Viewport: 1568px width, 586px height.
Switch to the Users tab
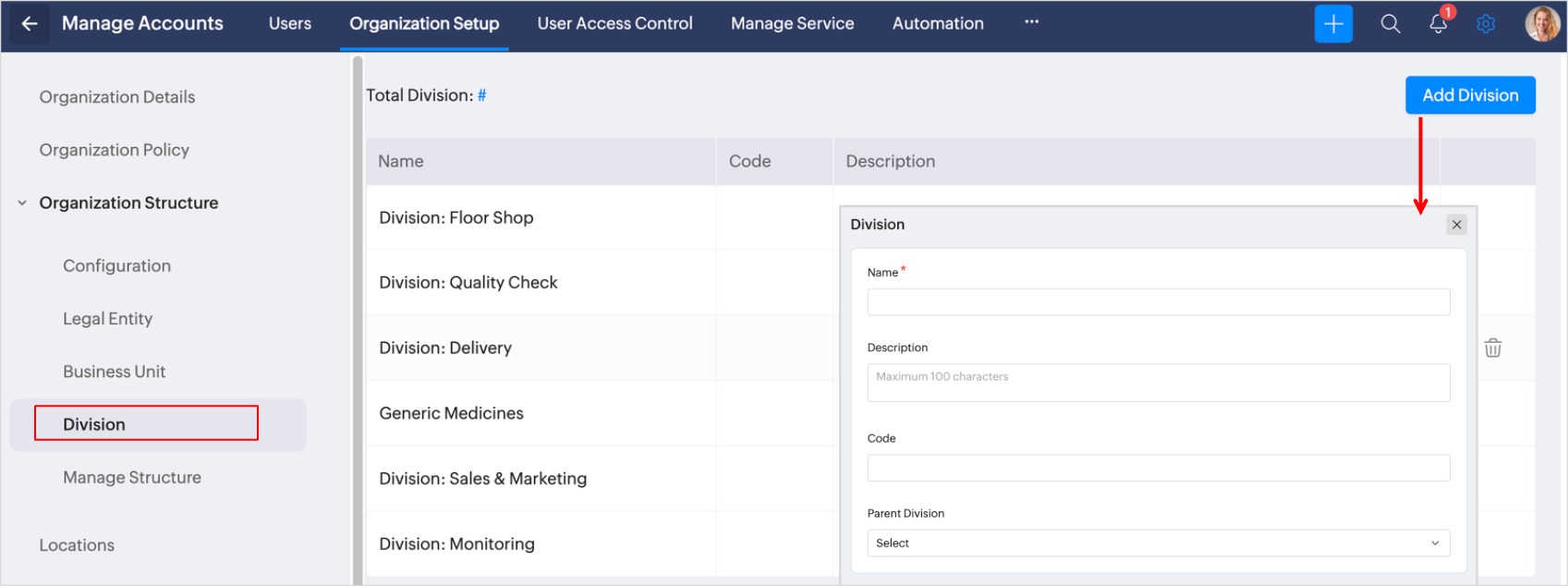click(289, 24)
